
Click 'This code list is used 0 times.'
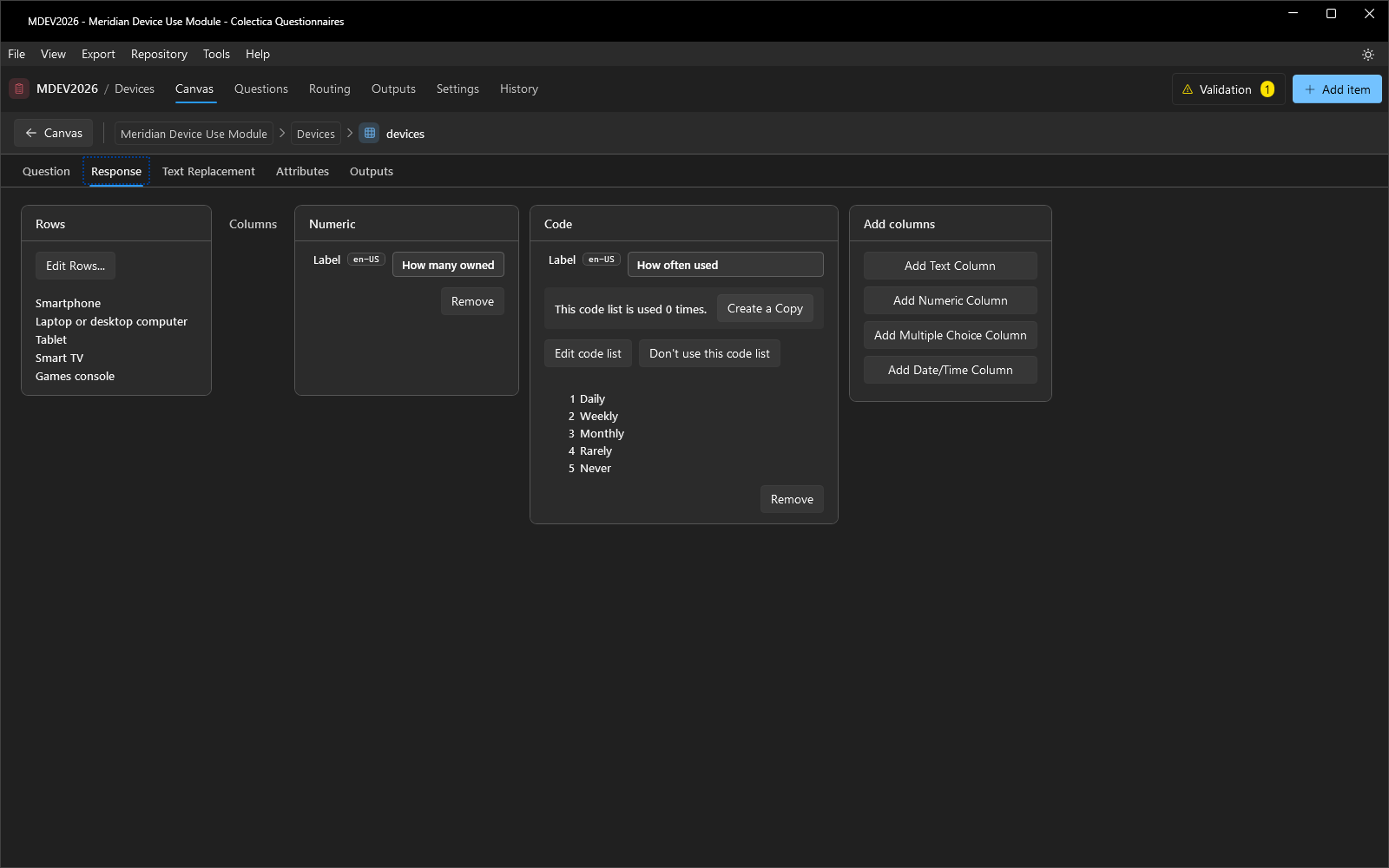[630, 309]
